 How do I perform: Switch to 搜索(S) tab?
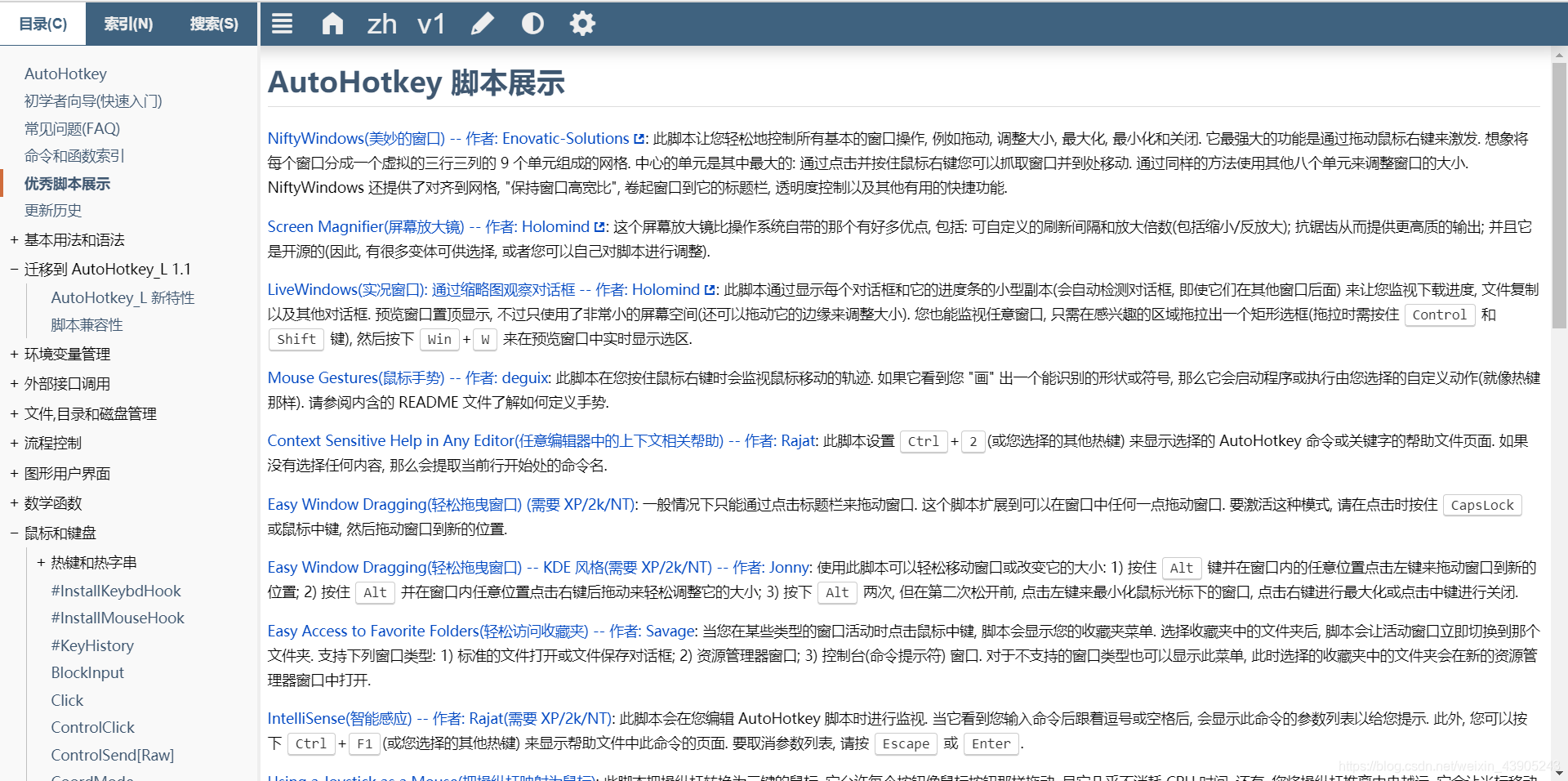[x=214, y=24]
